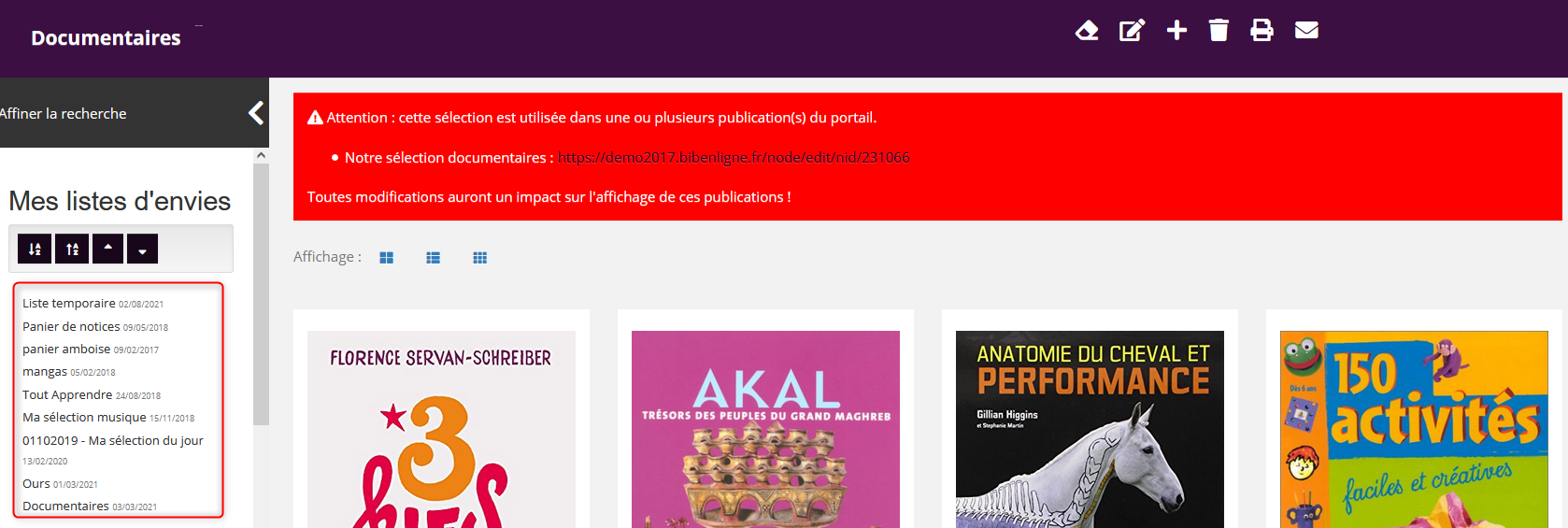The image size is (1568, 528).
Task: Click the AKAL book cover thumbnail
Action: [x=765, y=429]
